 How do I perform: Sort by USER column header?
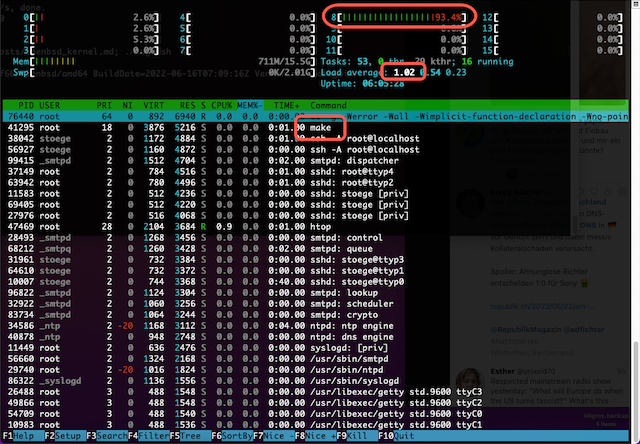pyautogui.click(x=49, y=105)
